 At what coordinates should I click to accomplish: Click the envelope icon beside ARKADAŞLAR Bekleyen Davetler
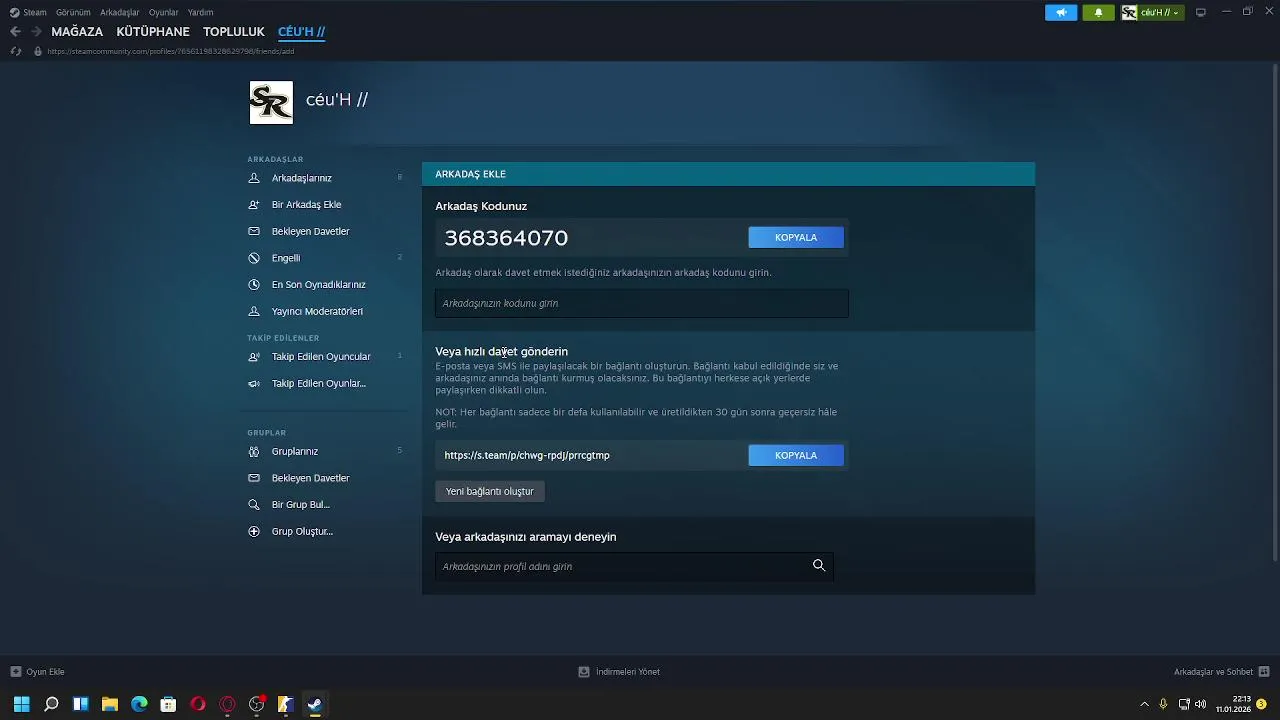point(254,231)
